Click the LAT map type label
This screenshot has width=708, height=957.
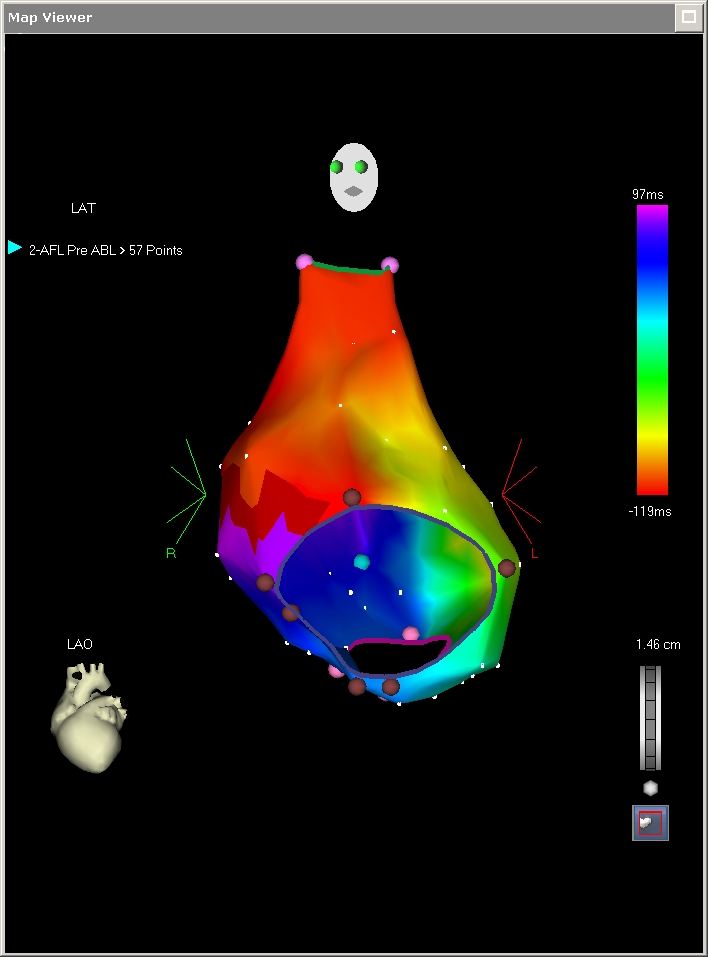coord(83,208)
